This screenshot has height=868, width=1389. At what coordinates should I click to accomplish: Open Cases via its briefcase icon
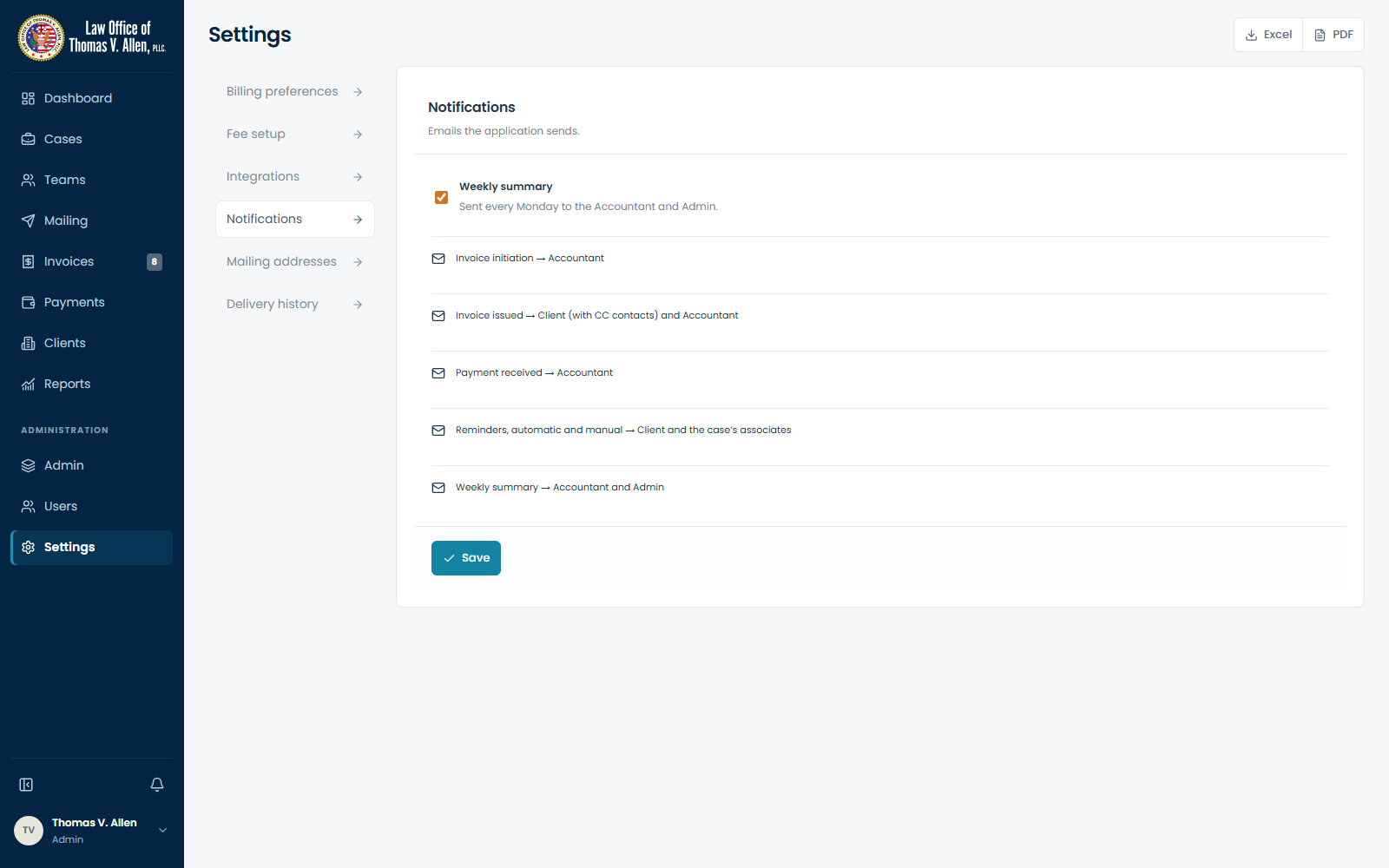pos(28,139)
